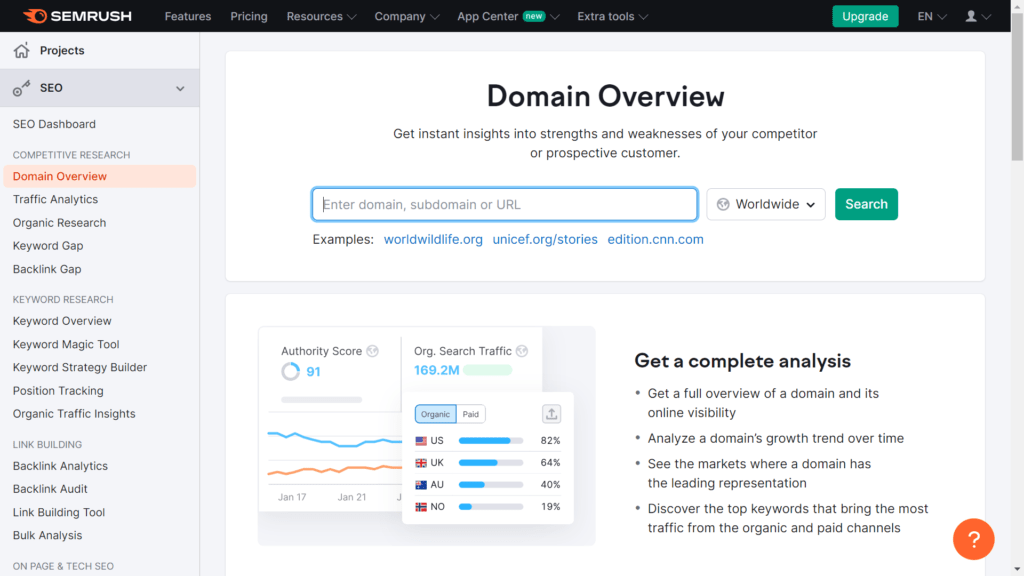Open the Worldwide database dropdown

(766, 204)
